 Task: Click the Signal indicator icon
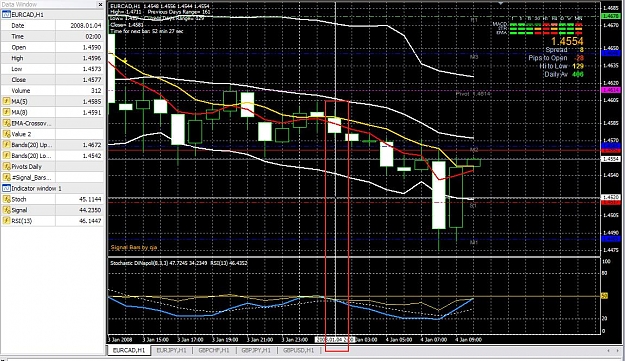tap(6, 210)
